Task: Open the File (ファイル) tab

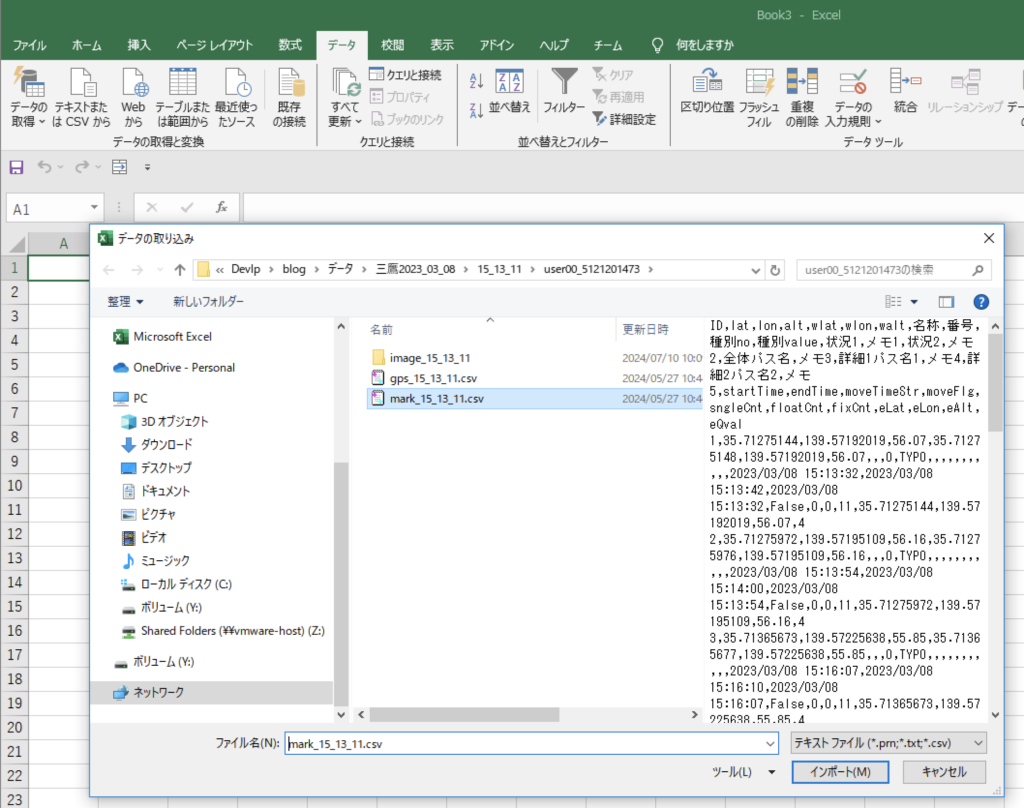Action: click(x=29, y=45)
